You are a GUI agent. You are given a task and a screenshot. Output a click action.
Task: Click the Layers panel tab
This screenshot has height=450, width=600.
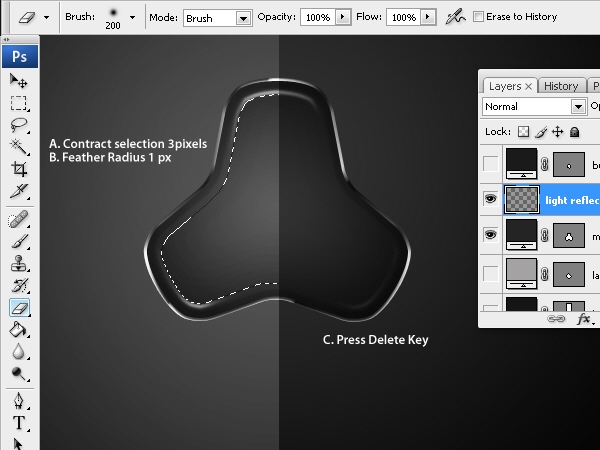point(506,86)
